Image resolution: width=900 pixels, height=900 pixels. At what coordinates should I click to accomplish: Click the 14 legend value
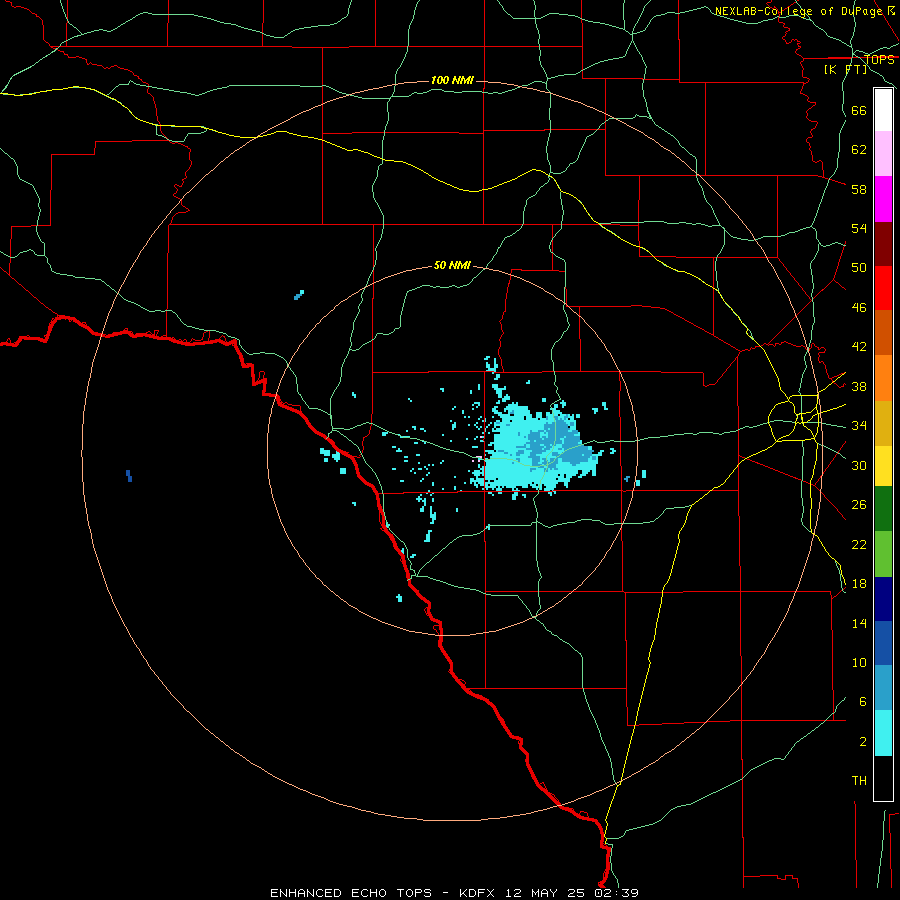(859, 623)
